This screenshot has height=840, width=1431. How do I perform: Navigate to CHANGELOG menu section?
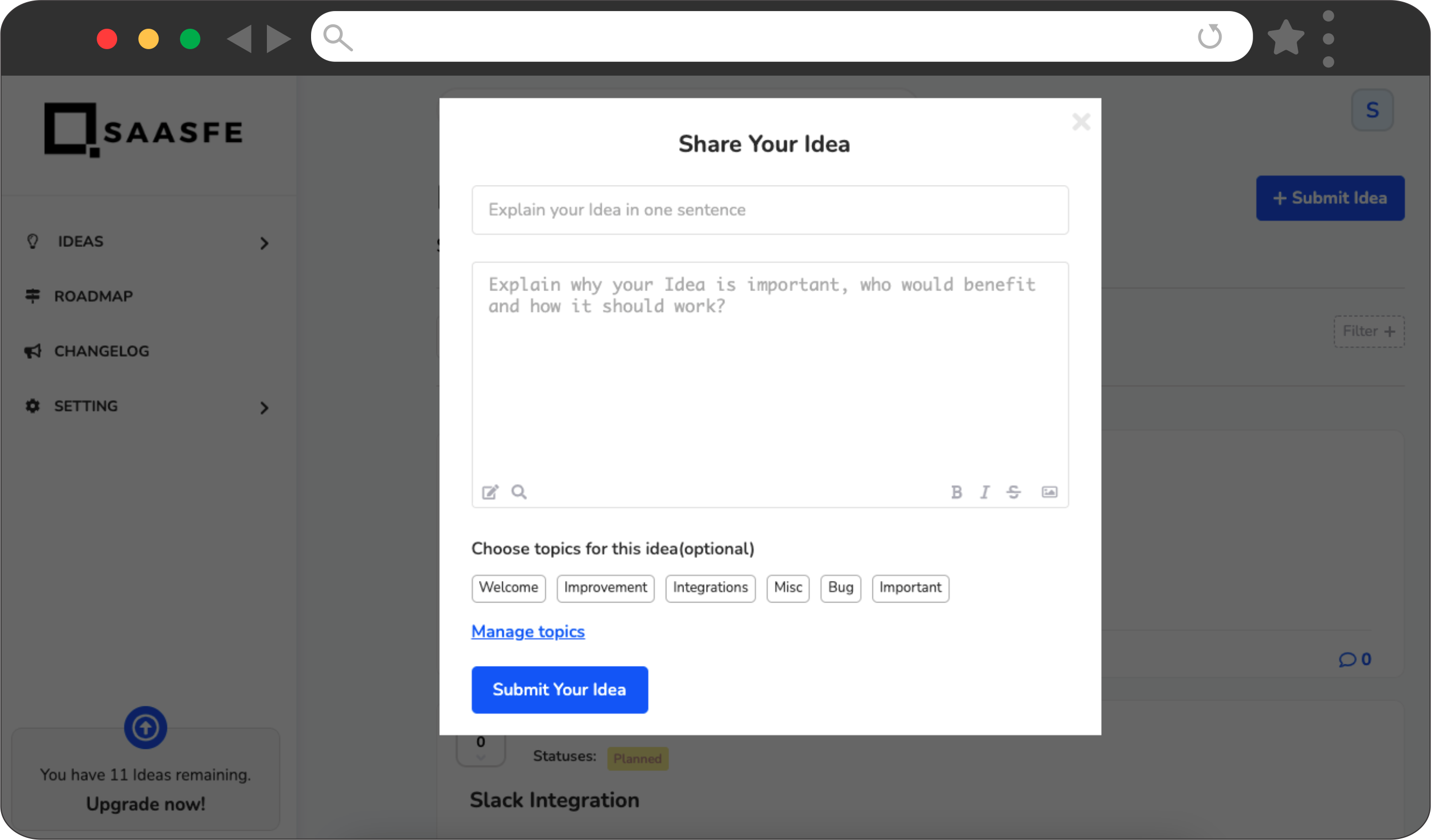(x=101, y=351)
